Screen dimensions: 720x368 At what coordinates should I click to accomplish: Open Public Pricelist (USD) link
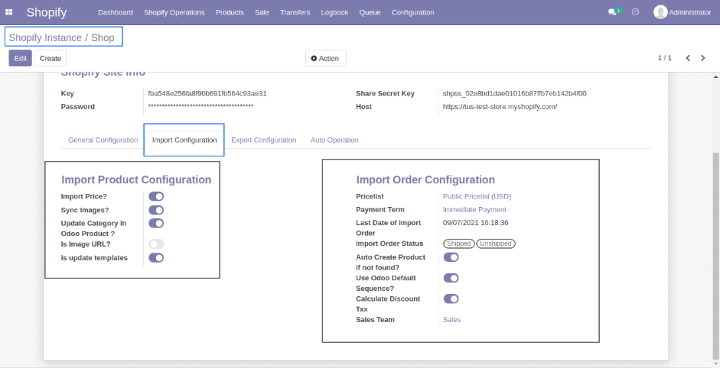pyautogui.click(x=477, y=196)
